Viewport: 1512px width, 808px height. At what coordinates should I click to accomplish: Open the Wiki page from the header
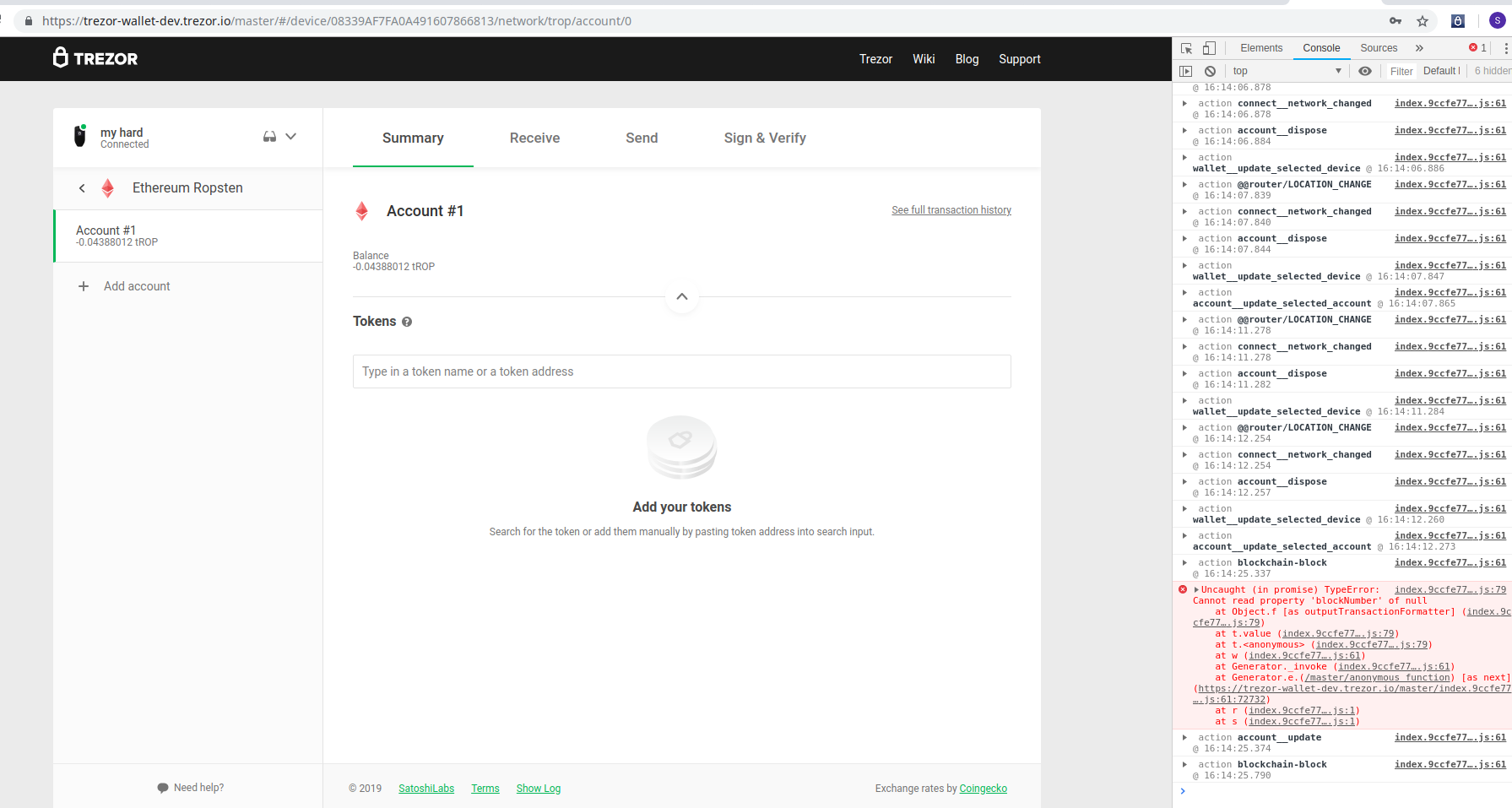point(924,59)
